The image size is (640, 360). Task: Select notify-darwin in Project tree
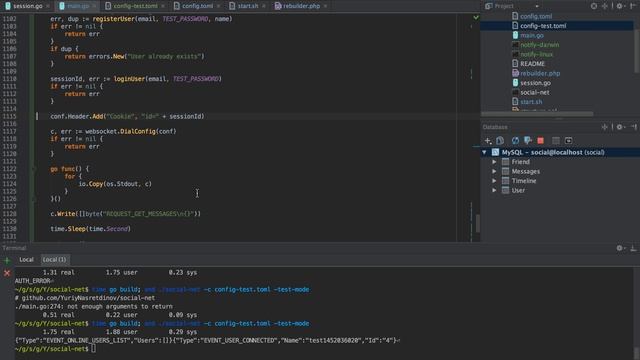coord(540,45)
